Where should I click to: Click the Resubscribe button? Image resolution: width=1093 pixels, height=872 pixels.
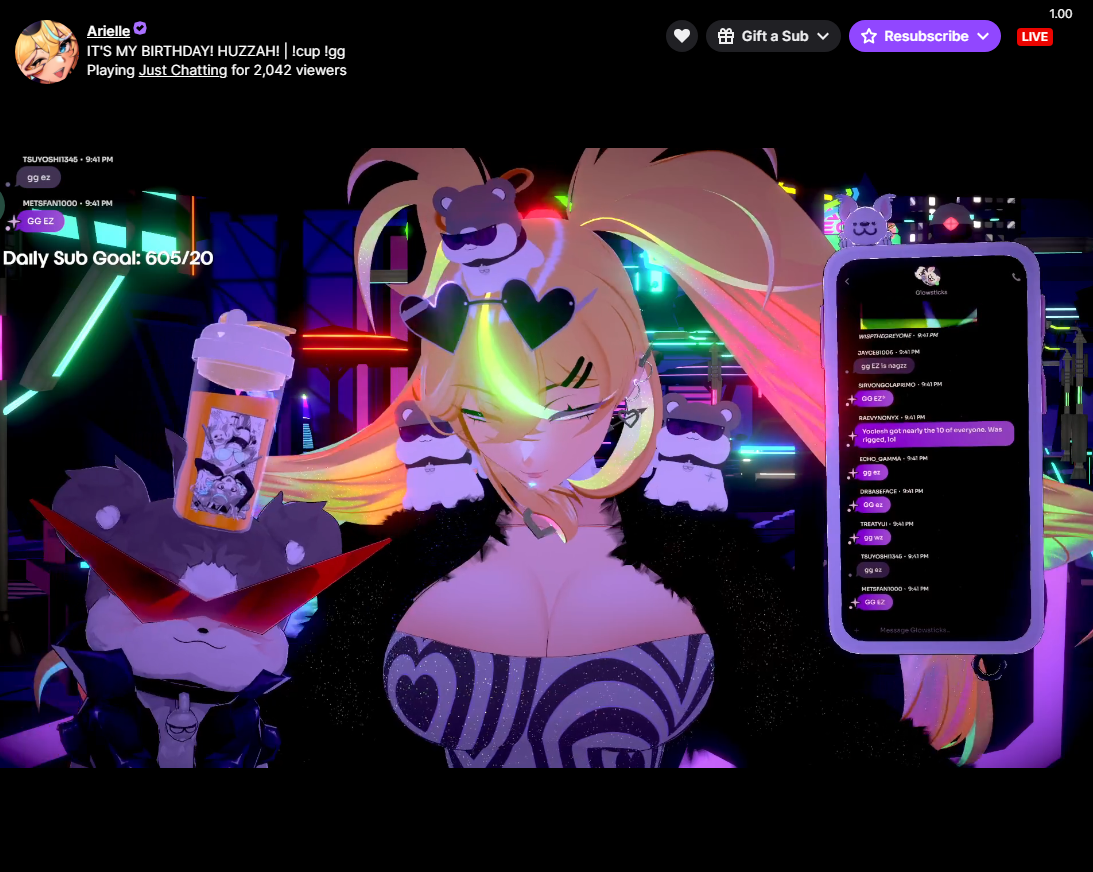(x=924, y=36)
